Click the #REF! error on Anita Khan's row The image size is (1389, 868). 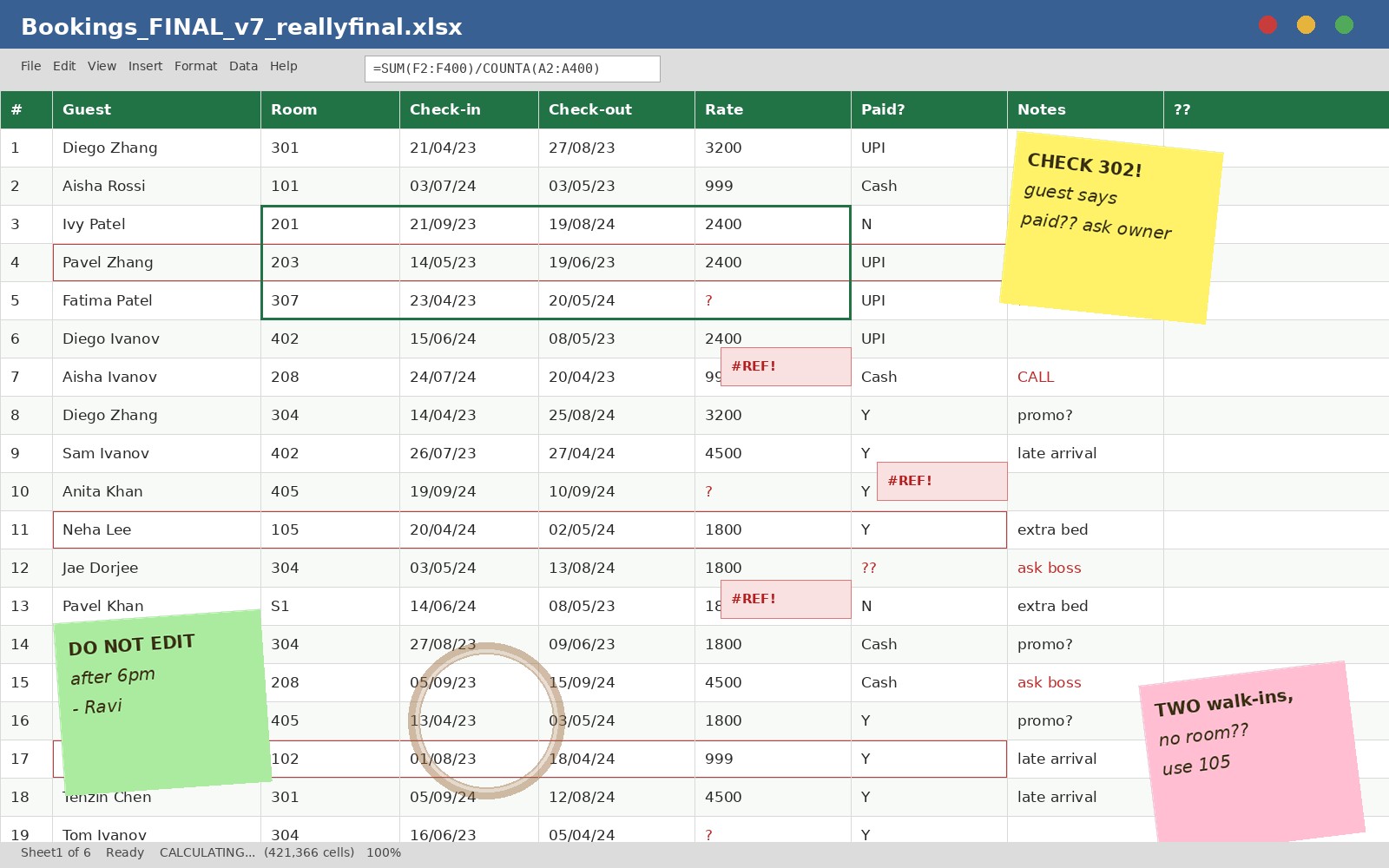(942, 481)
